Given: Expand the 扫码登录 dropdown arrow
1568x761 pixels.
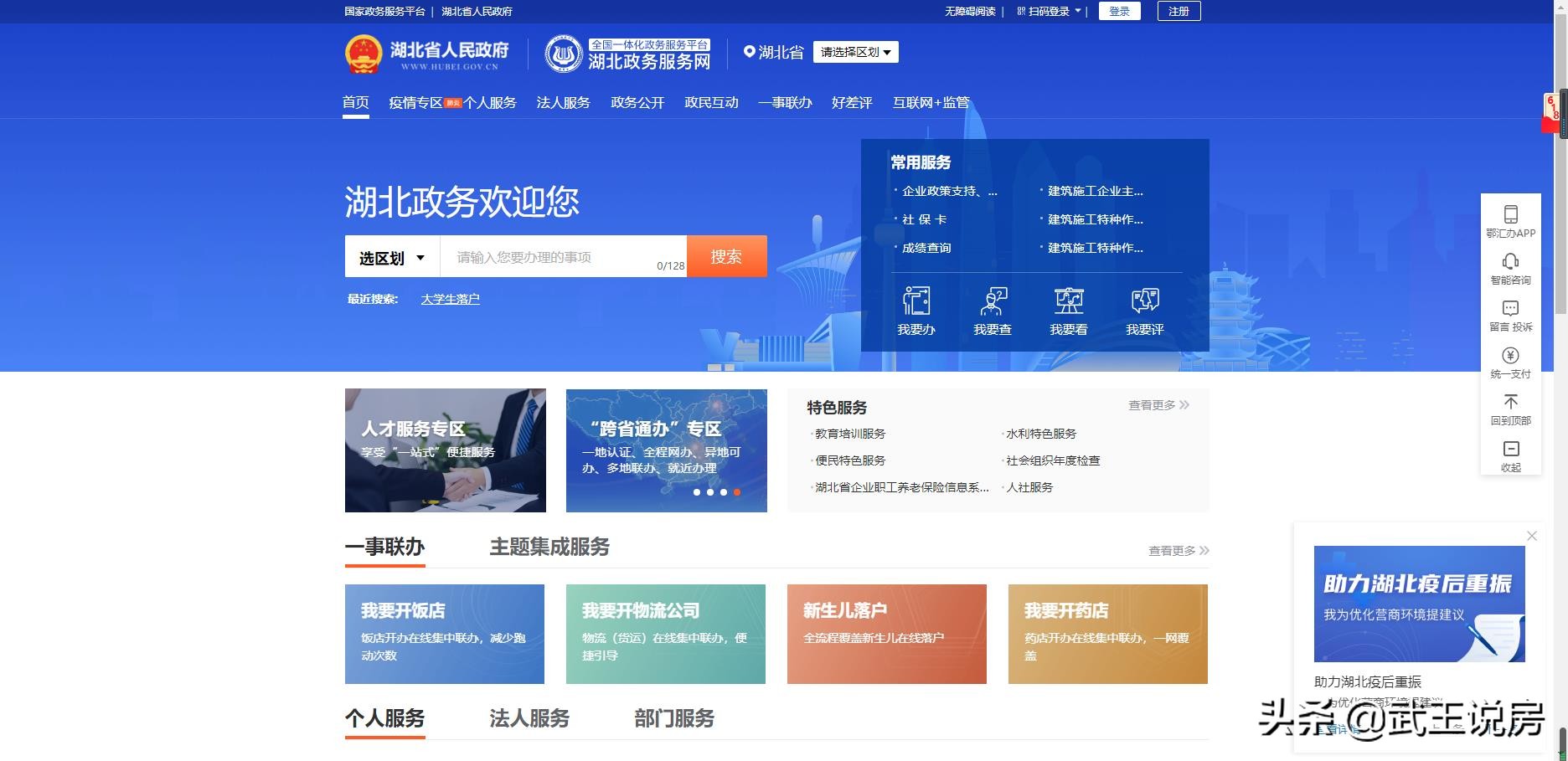Looking at the screenshot, I should click(1076, 11).
